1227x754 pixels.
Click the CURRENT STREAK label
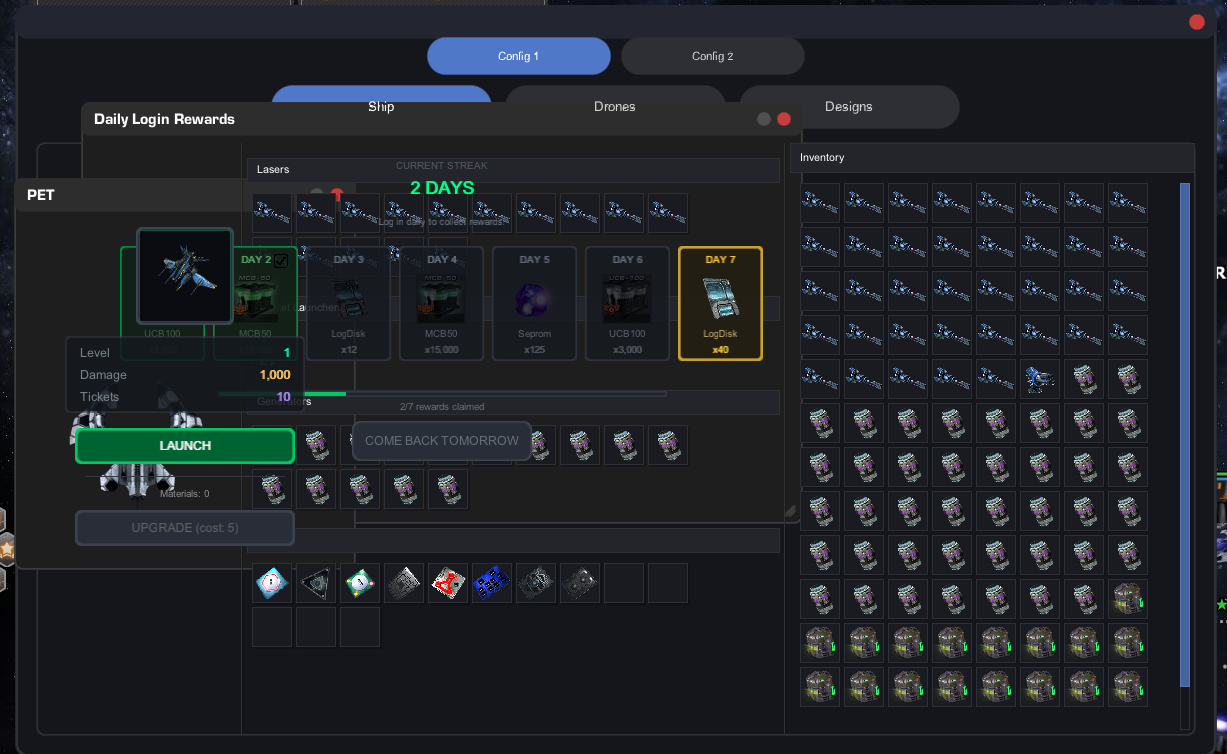[x=442, y=166]
